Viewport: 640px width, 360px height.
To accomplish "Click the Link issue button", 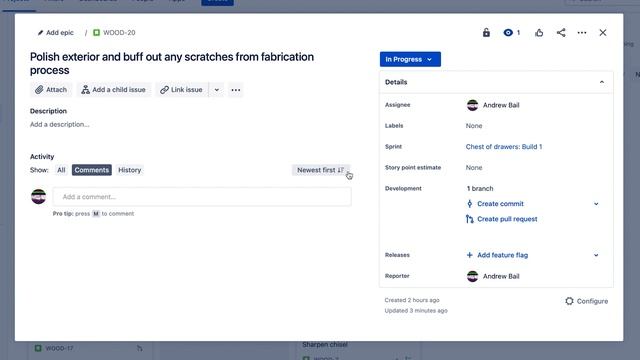I will click(x=182, y=90).
